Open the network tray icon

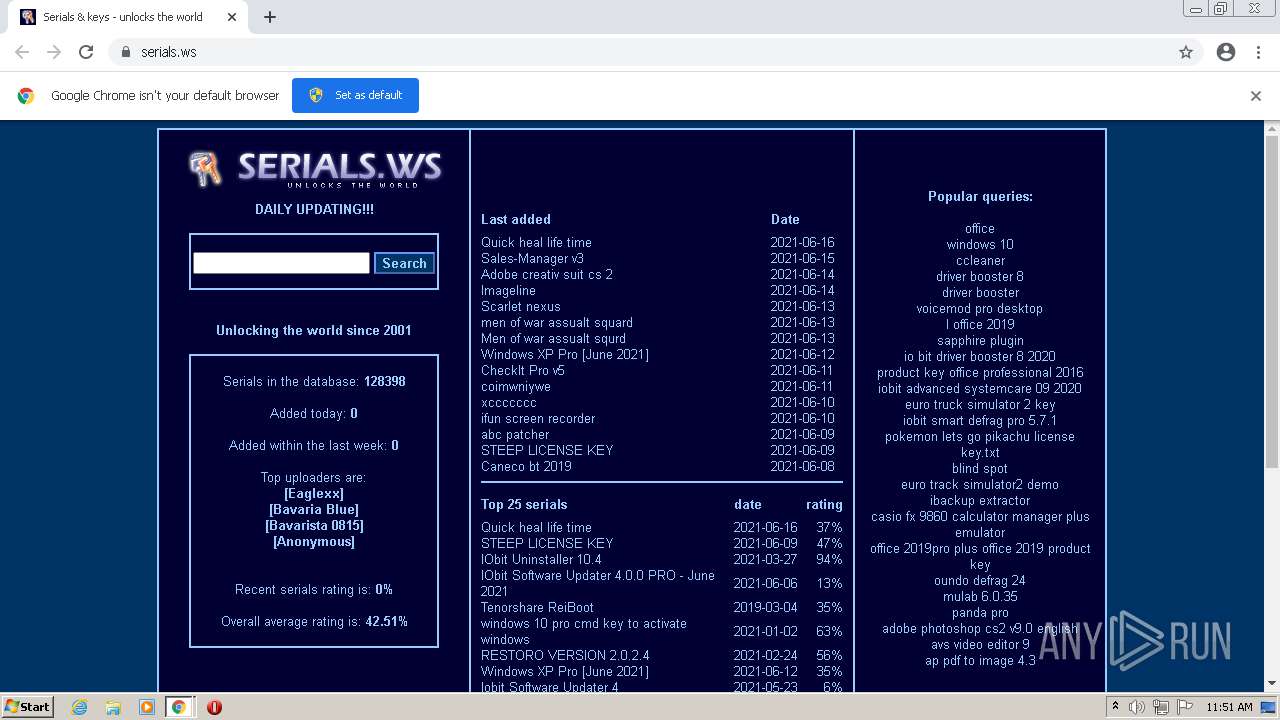(1160, 707)
